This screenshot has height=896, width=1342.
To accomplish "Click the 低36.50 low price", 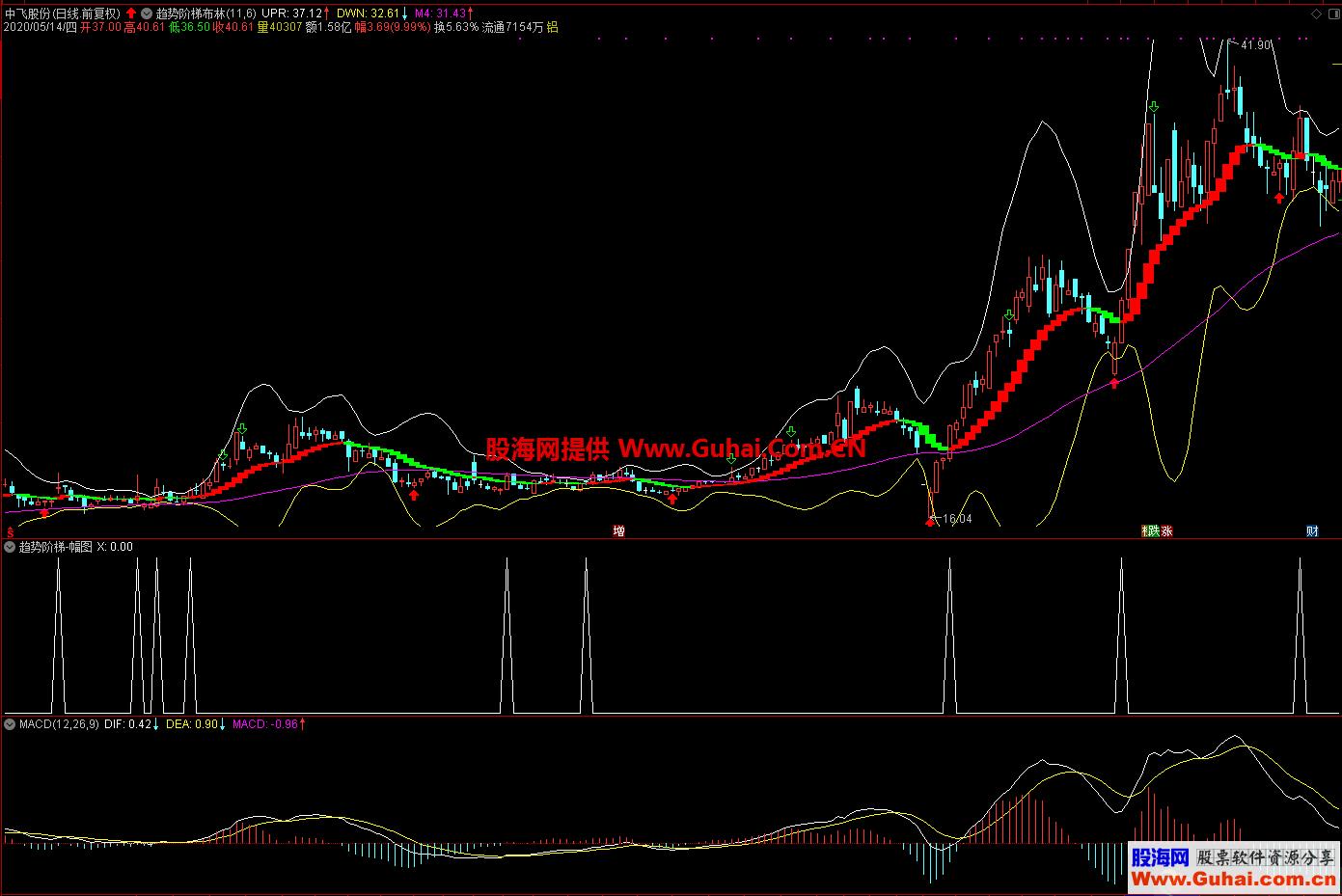I will (x=189, y=28).
